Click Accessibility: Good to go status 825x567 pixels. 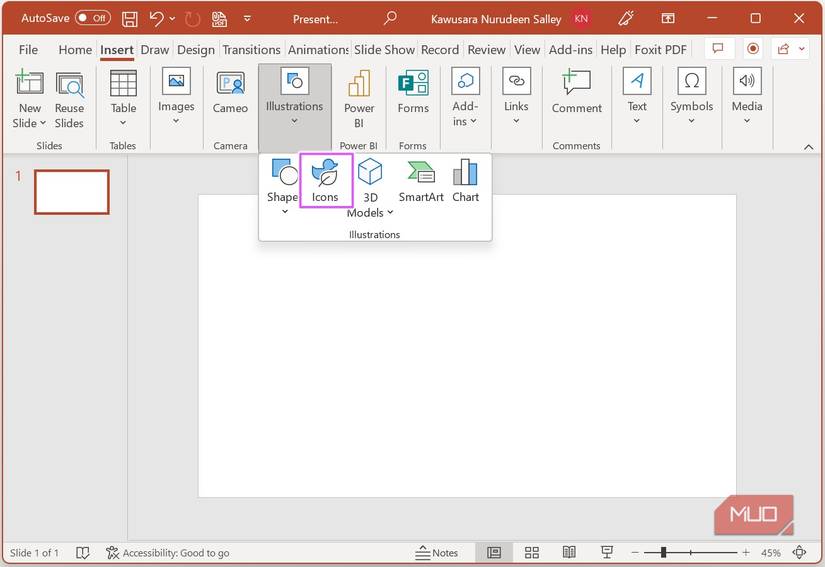tap(168, 553)
